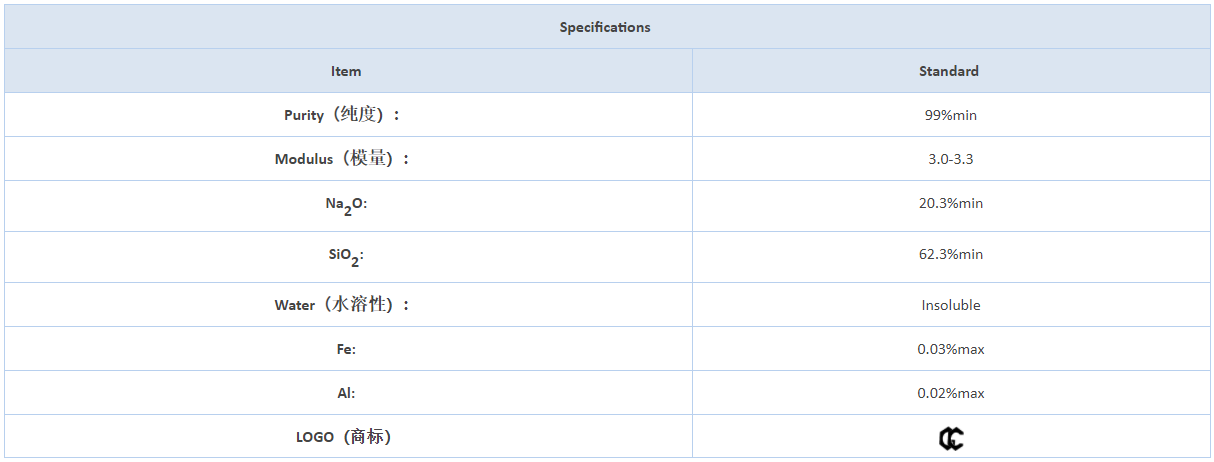Select the Specifications table header
The image size is (1214, 462).
[605, 27]
